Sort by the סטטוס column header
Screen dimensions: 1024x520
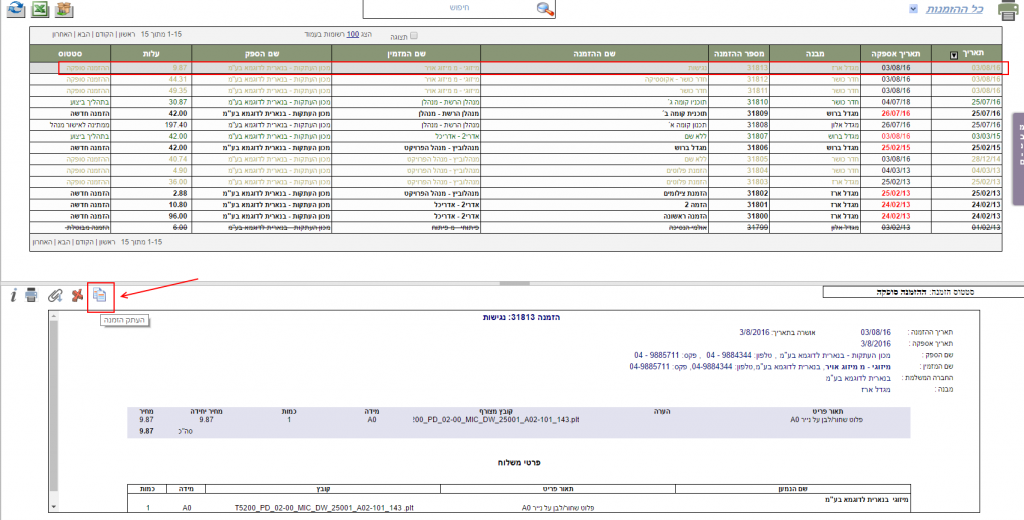[83, 53]
